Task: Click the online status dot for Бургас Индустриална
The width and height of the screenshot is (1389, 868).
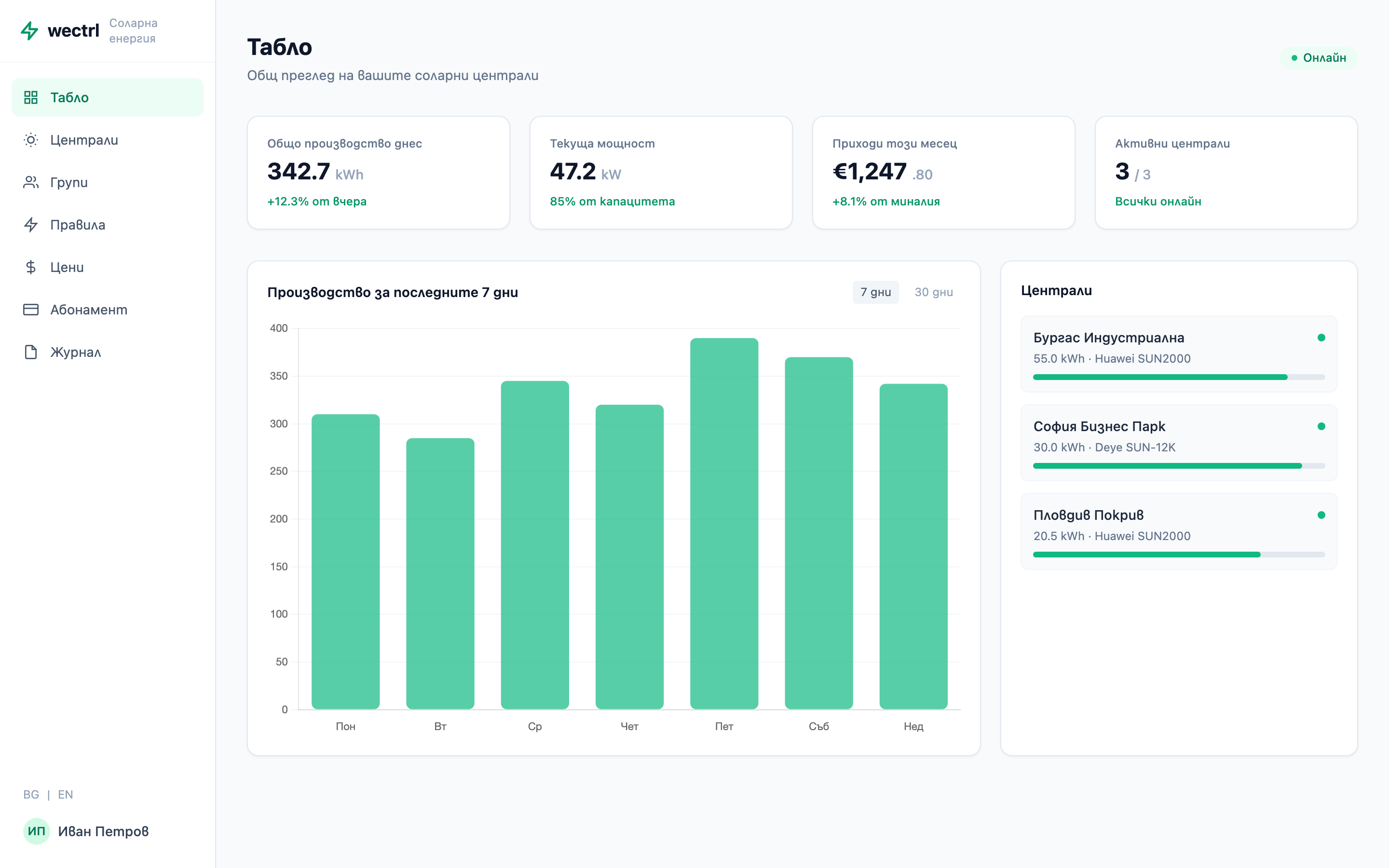Action: [x=1321, y=338]
